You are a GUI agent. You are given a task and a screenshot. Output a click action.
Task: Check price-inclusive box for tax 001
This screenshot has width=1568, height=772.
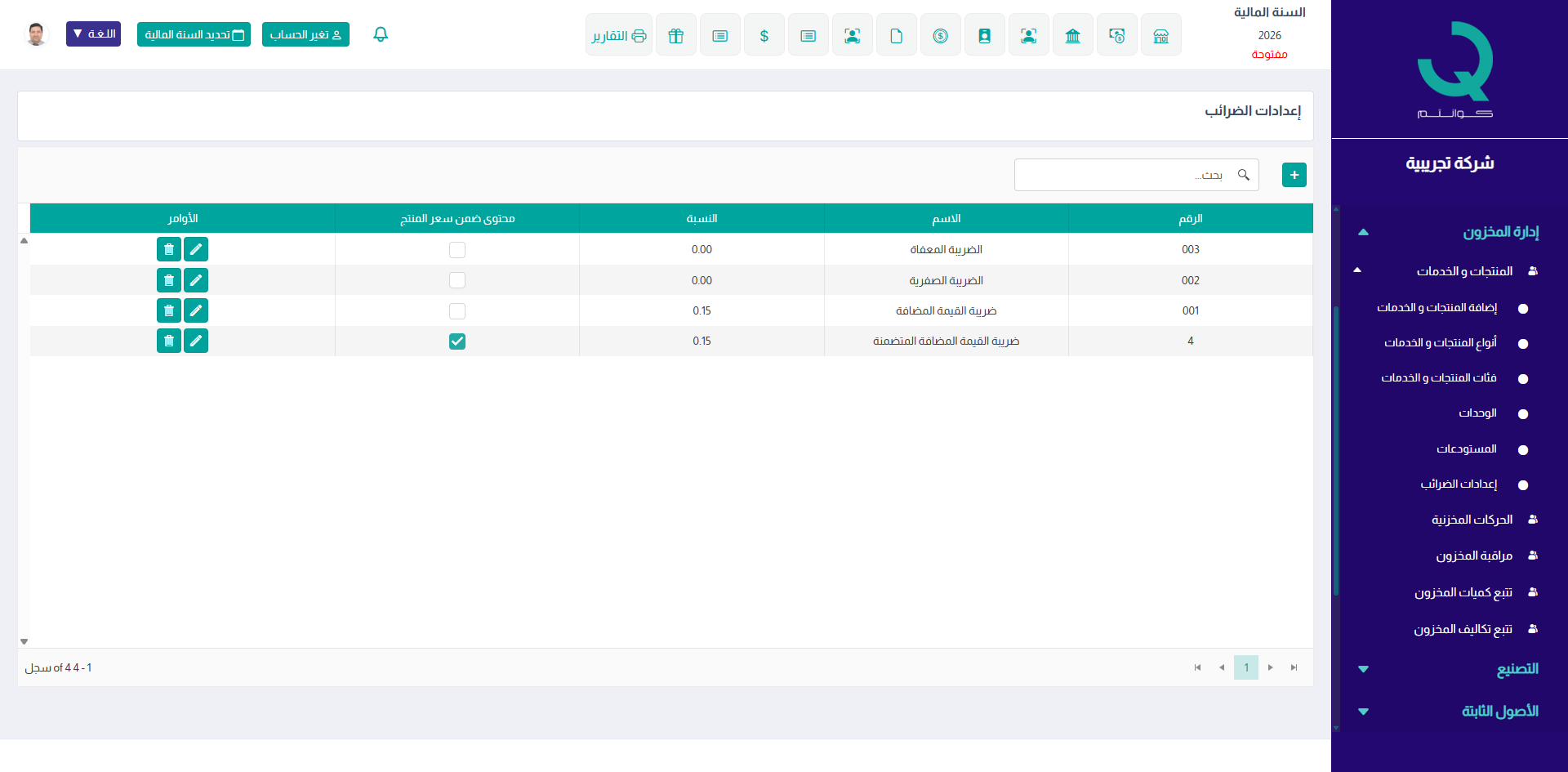tap(457, 311)
